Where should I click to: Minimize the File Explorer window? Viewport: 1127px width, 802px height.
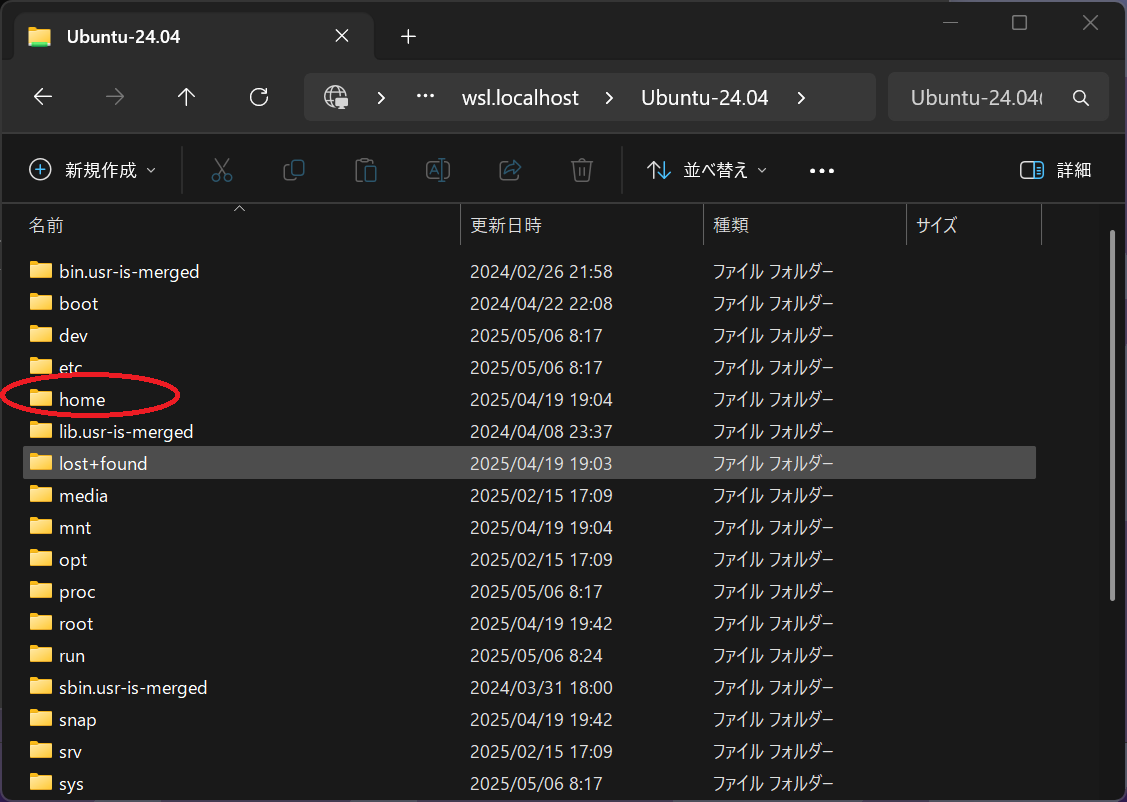(950, 23)
